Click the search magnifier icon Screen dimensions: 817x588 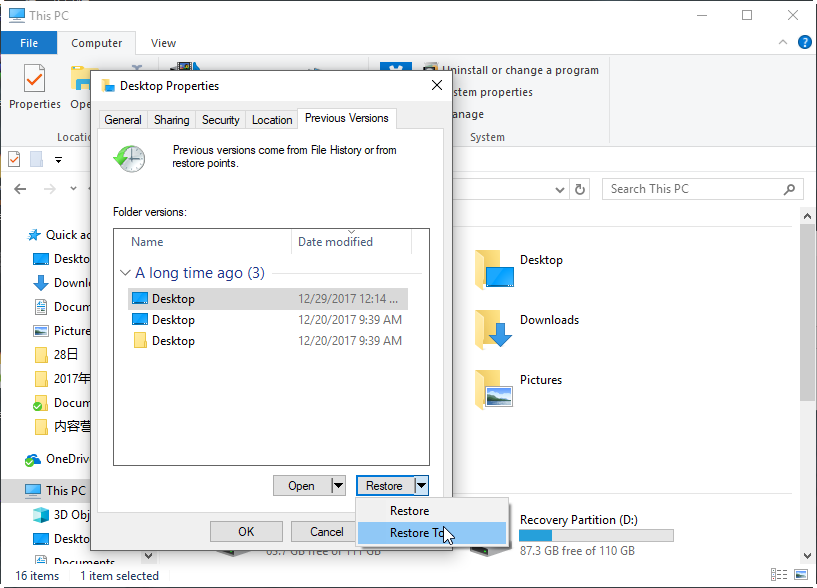tap(789, 189)
